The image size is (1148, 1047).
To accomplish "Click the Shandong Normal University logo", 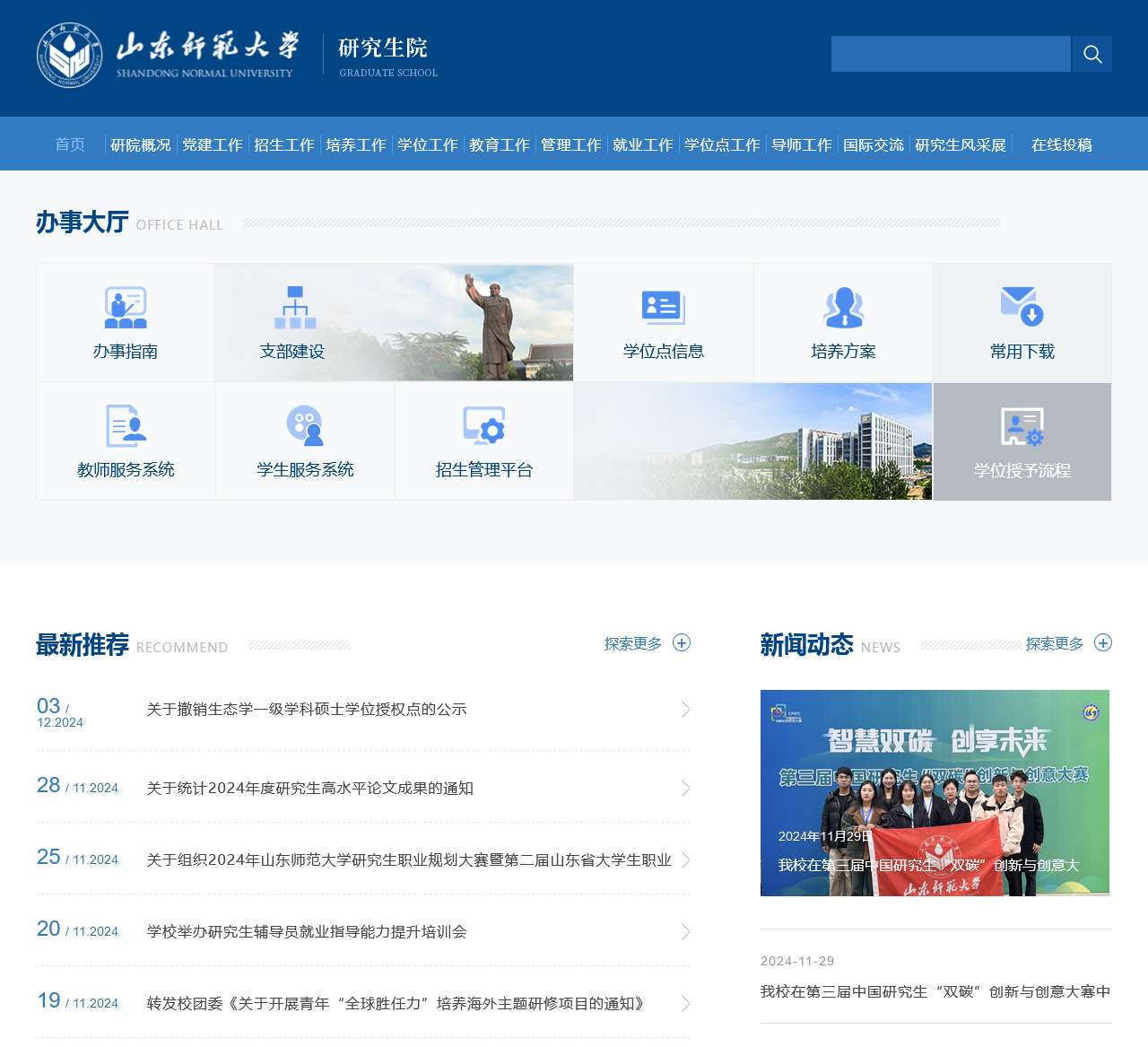I will (70, 56).
